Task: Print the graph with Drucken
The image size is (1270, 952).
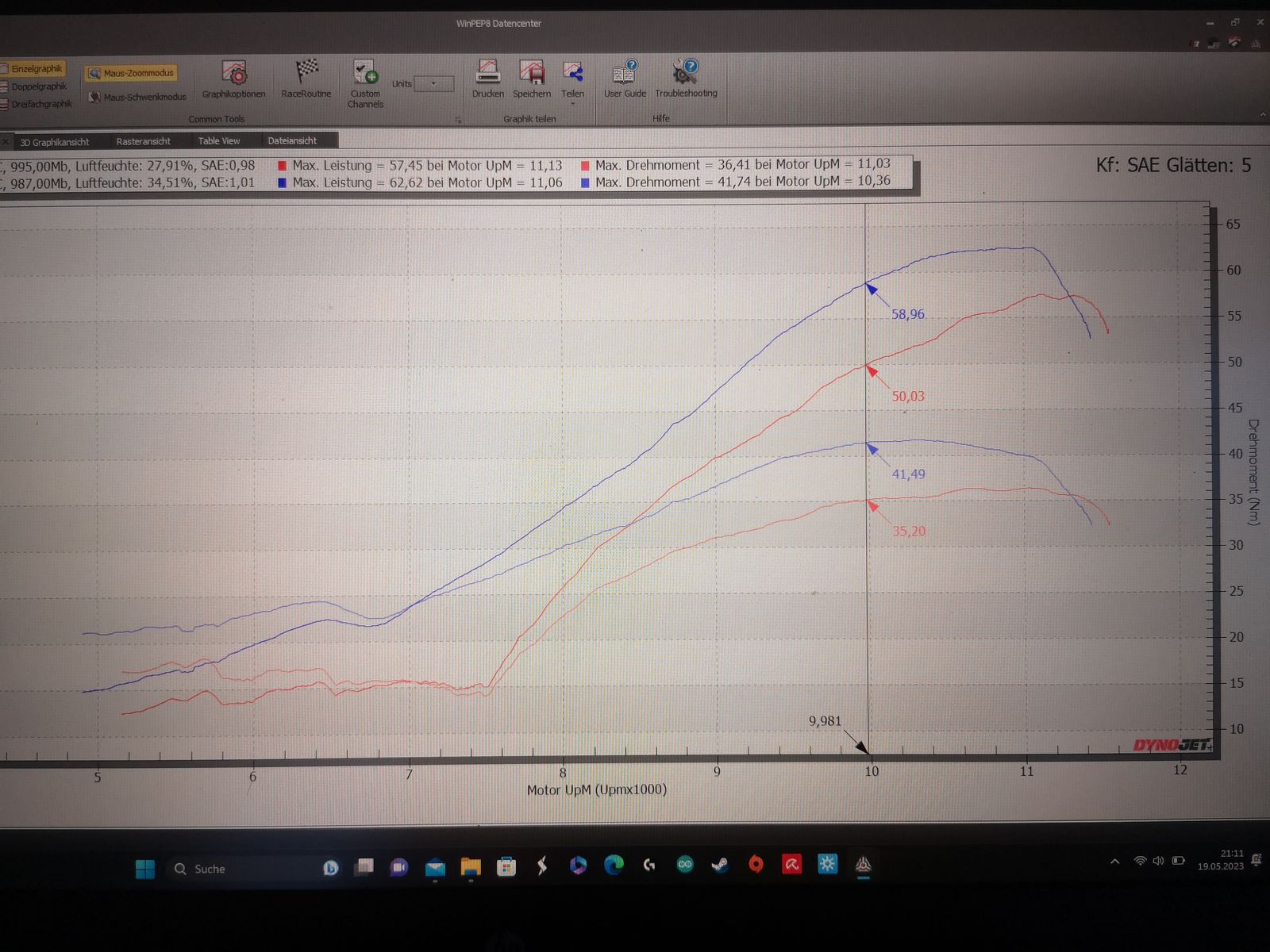Action: coord(487,79)
